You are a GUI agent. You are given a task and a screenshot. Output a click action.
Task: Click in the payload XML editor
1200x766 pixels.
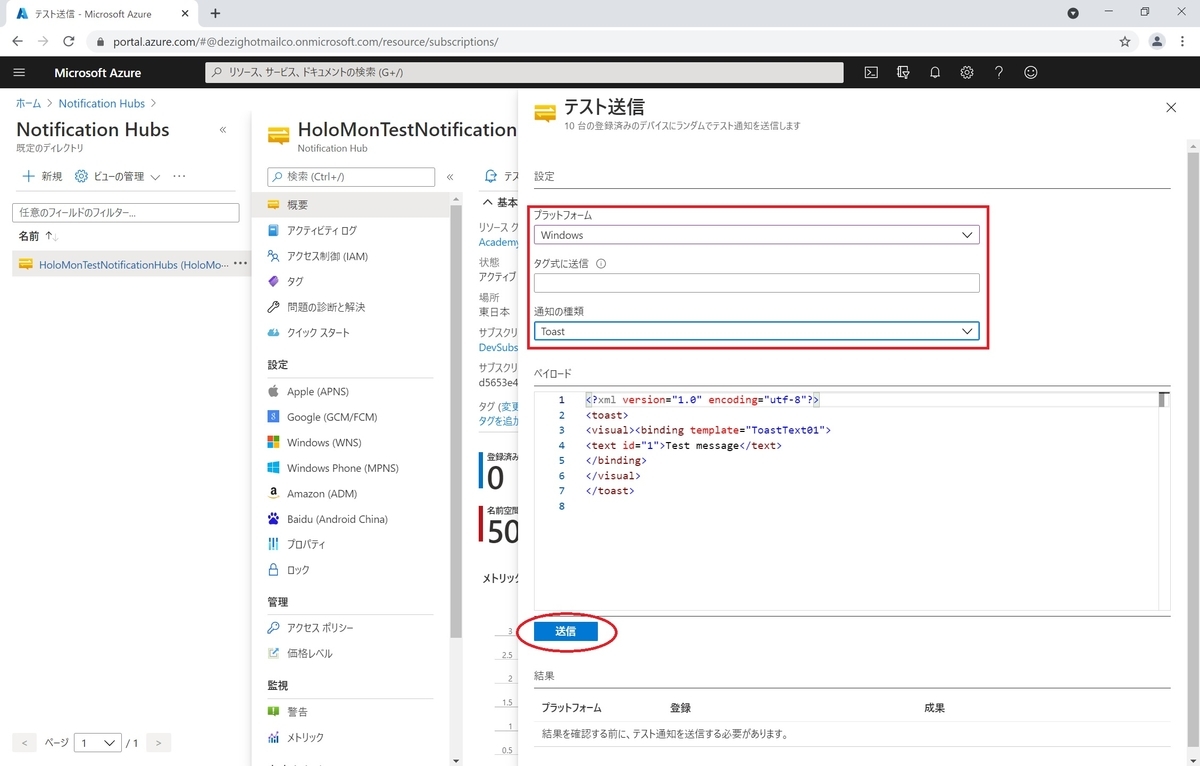tap(850, 500)
